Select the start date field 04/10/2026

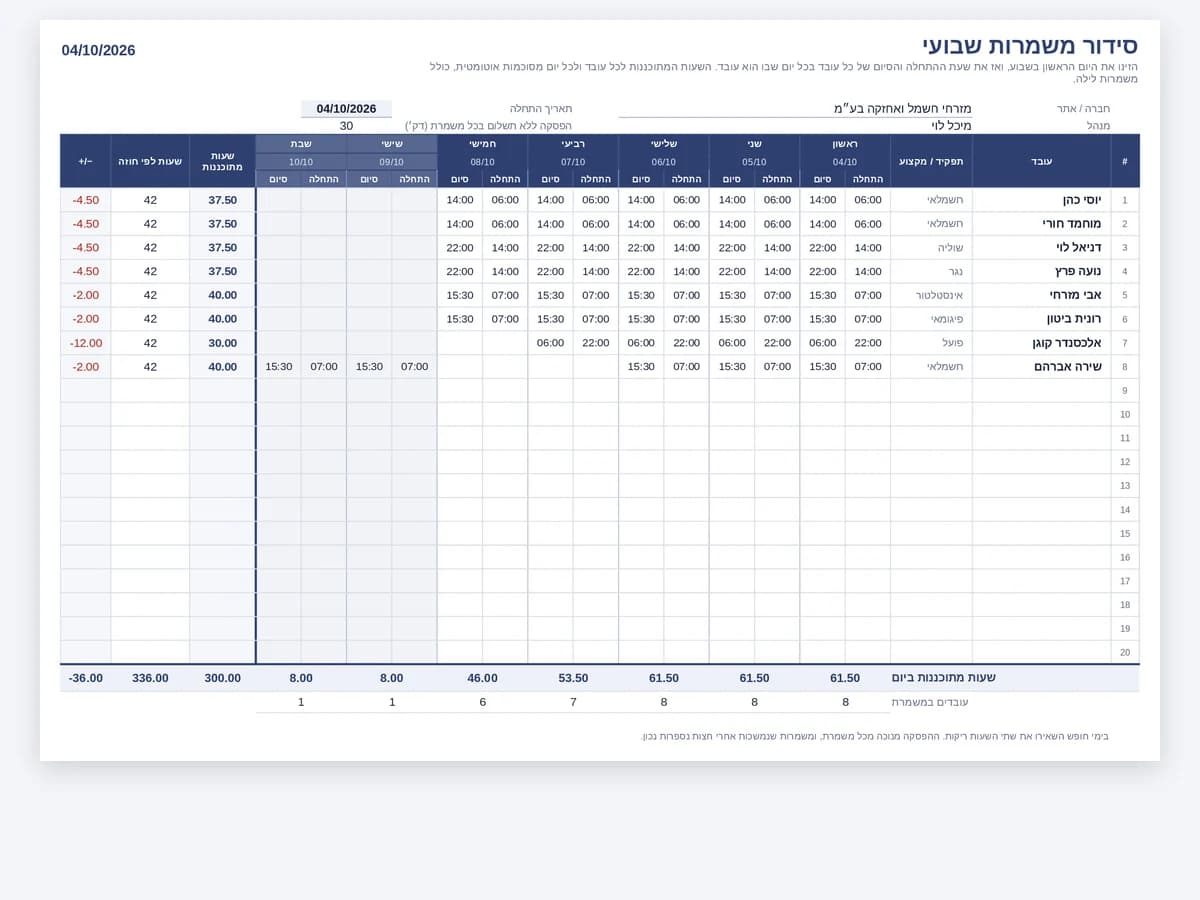tap(346, 109)
